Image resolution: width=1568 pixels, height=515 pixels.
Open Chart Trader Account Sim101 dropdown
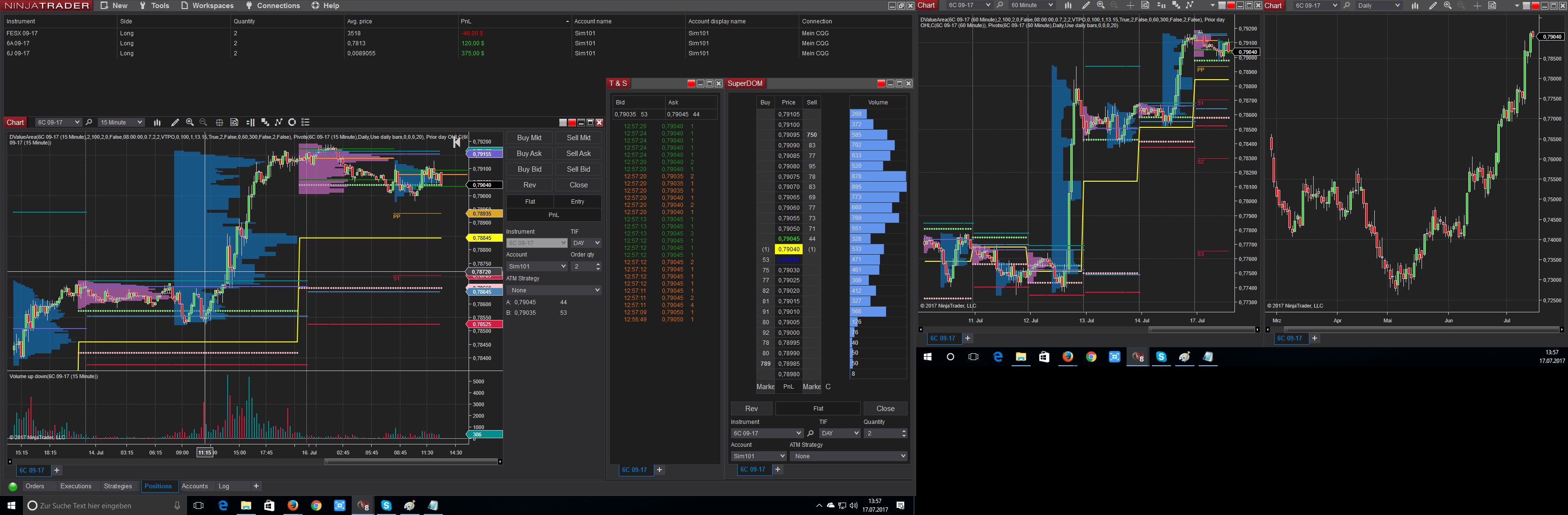point(537,266)
